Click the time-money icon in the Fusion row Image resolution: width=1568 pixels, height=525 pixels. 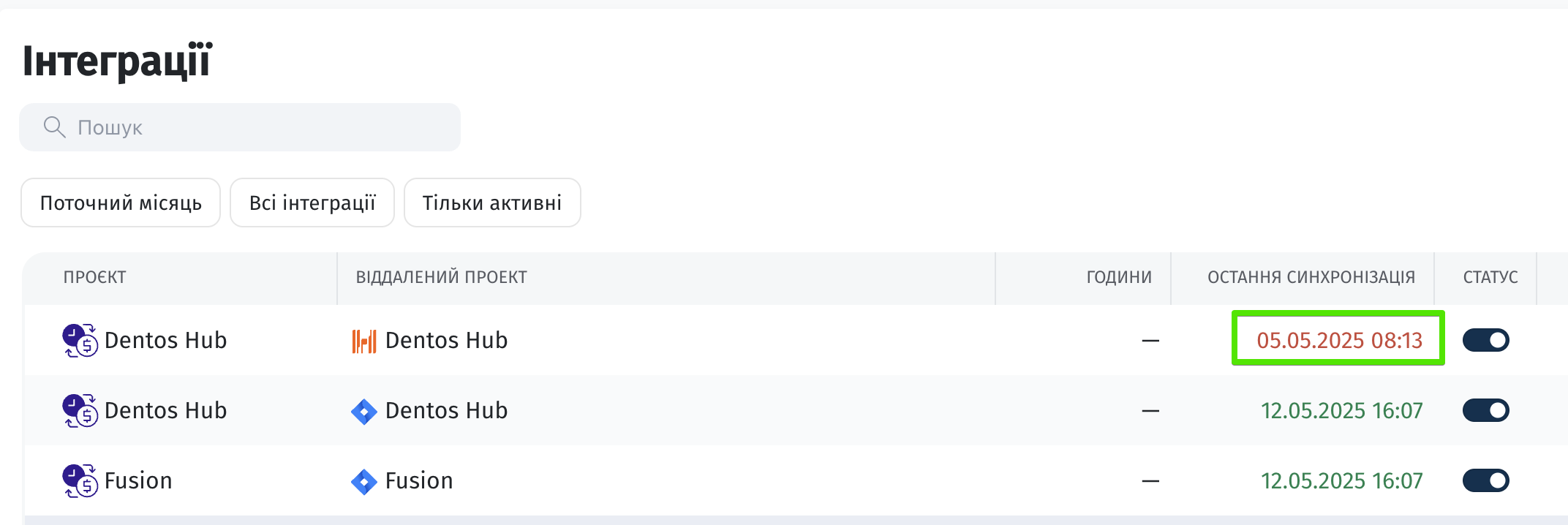point(80,480)
